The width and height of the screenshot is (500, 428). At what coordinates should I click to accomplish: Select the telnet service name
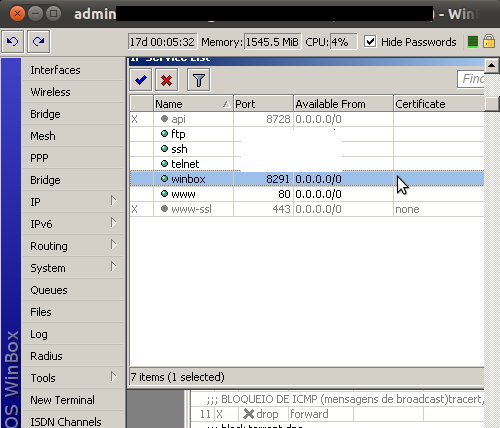coord(185,164)
